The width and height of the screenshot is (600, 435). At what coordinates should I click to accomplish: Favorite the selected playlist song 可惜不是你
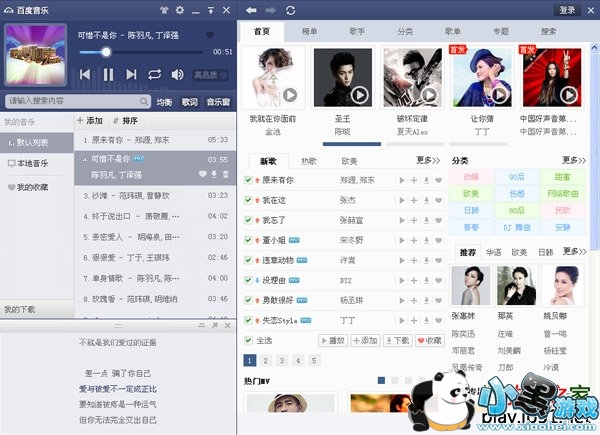coord(202,174)
